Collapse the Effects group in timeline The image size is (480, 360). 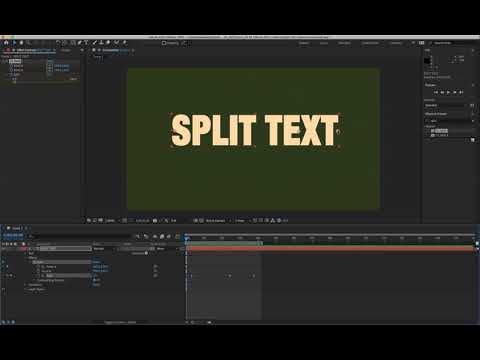click(26, 258)
